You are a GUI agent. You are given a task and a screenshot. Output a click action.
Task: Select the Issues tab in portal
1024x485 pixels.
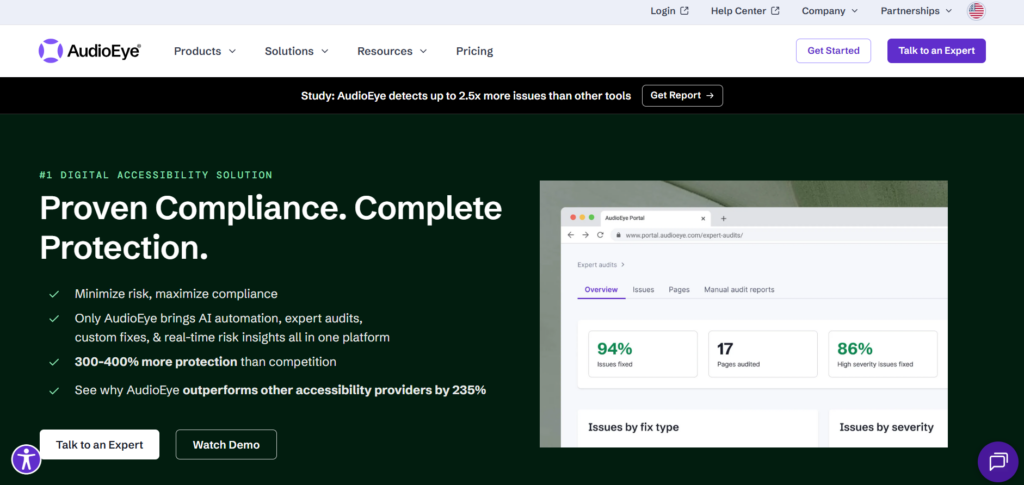coord(643,289)
